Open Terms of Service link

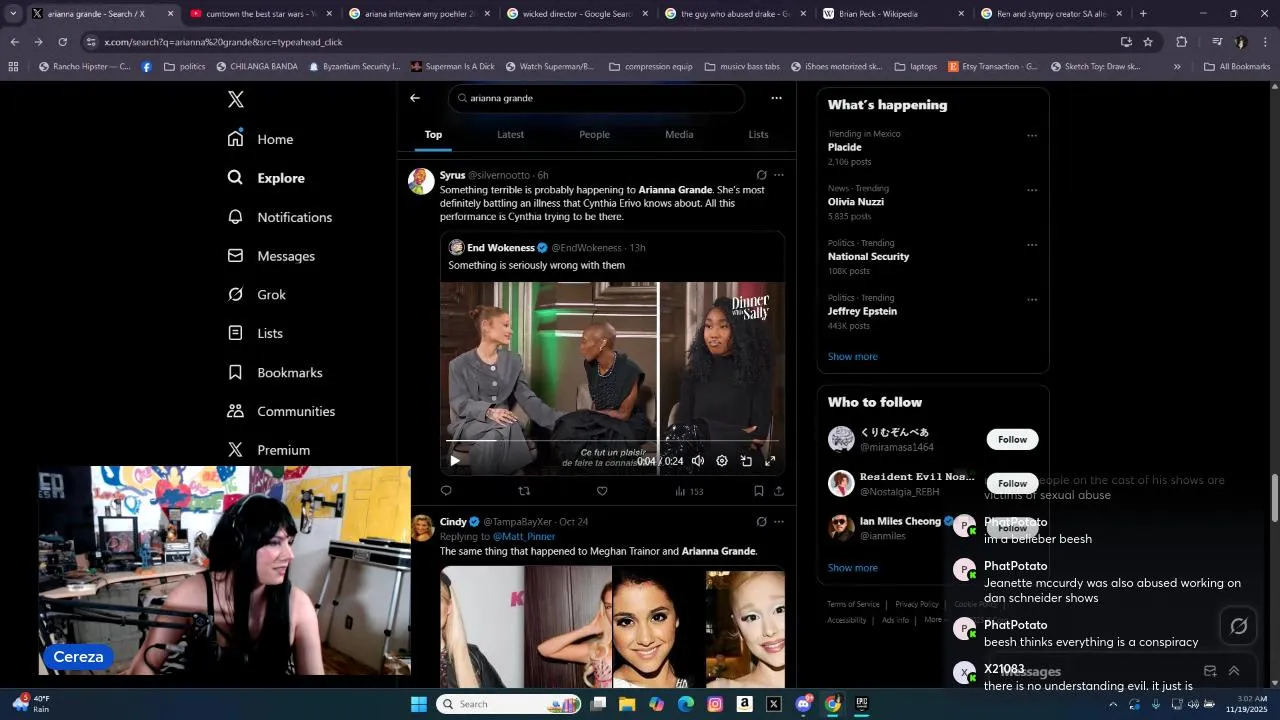(853, 604)
